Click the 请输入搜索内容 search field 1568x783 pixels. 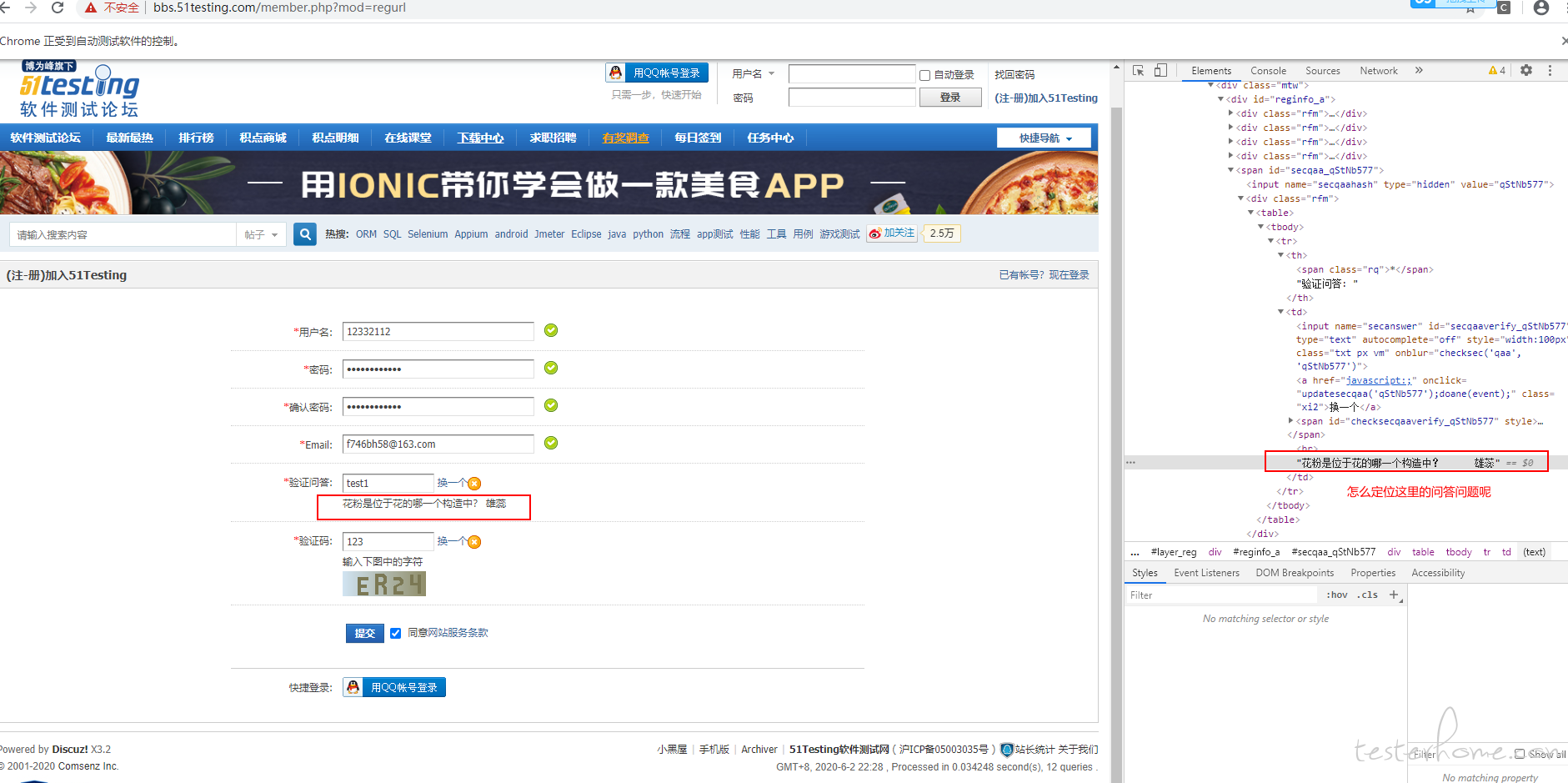(x=123, y=234)
